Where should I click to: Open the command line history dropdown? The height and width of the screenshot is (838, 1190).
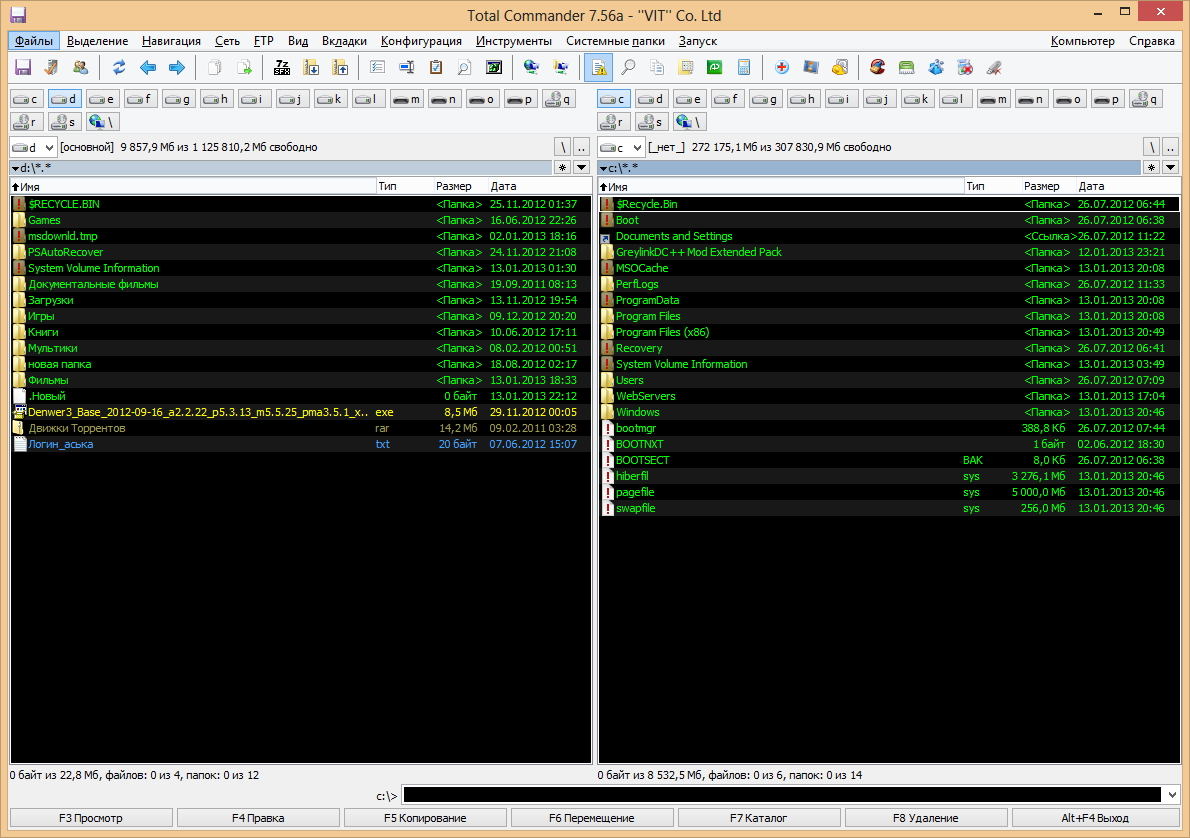[x=1173, y=795]
